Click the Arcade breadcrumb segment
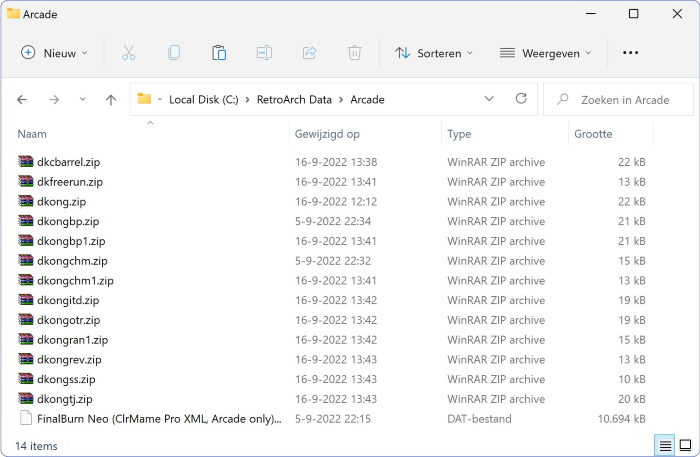This screenshot has width=700, height=457. pyautogui.click(x=367, y=100)
